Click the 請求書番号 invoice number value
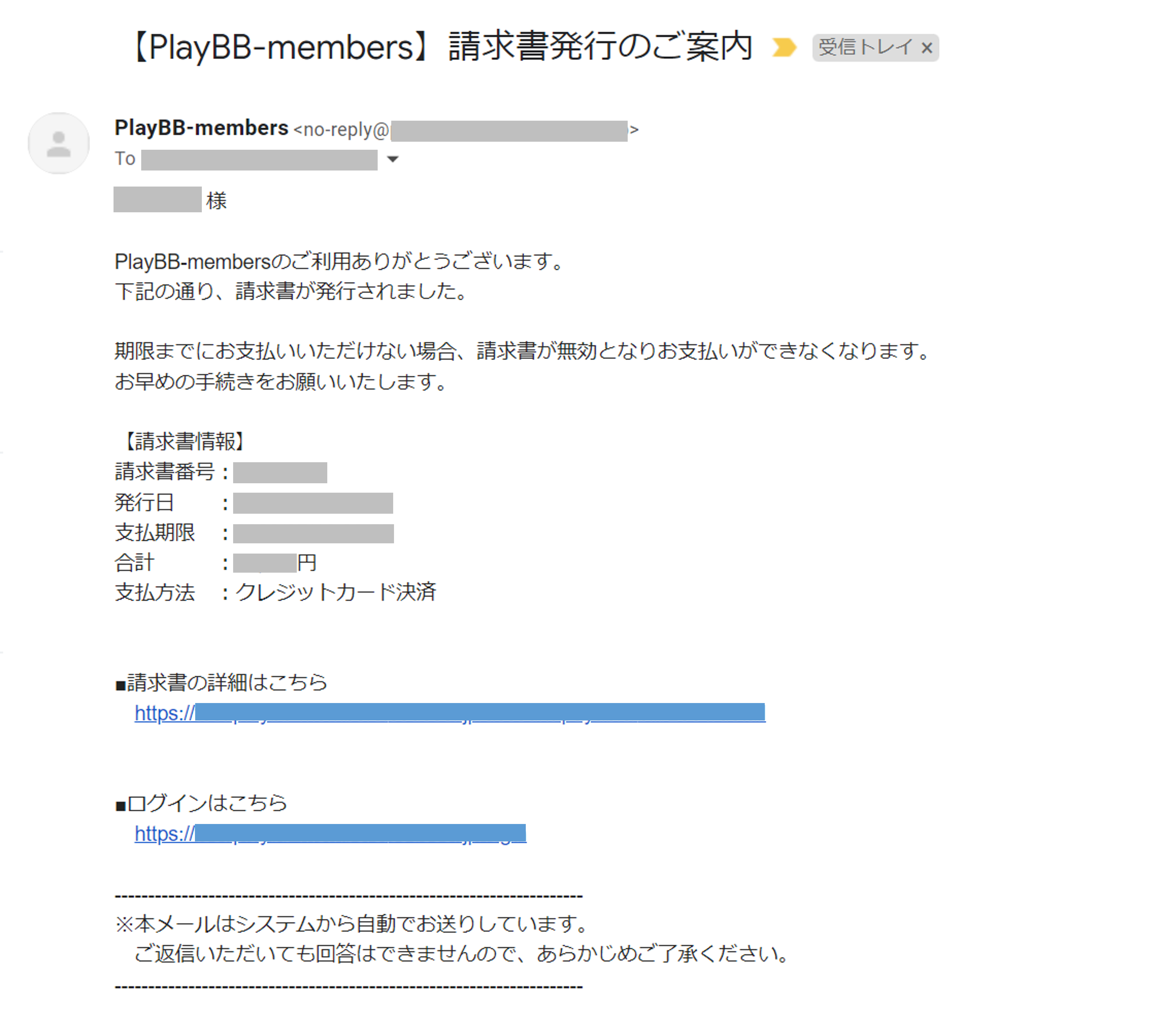Screen dimensions: 1164x1036 280,472
